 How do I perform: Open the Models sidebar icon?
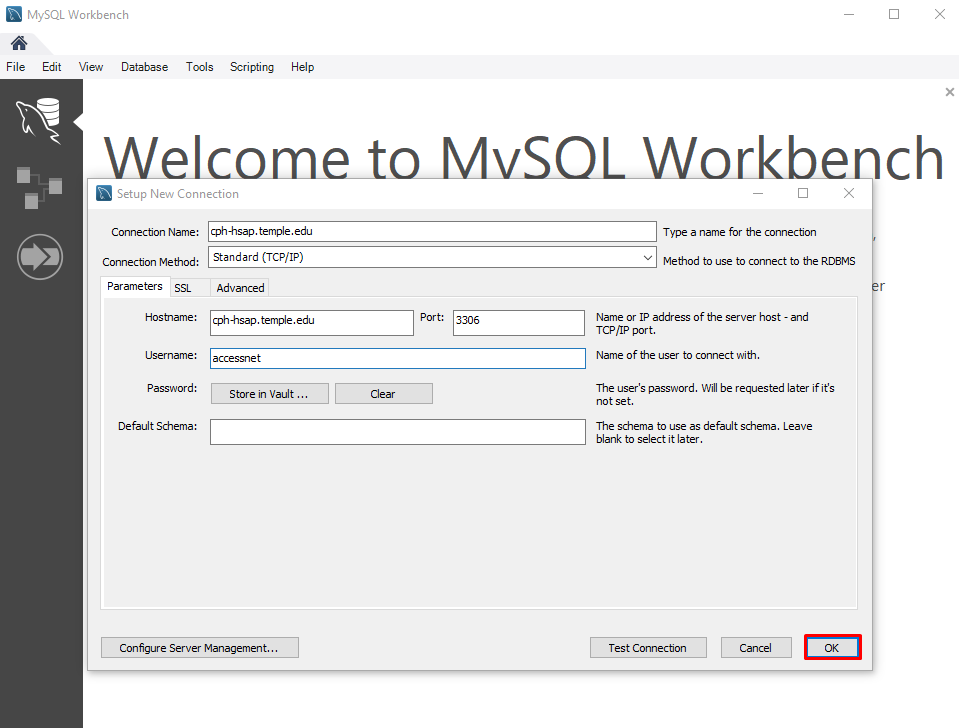tap(39, 188)
